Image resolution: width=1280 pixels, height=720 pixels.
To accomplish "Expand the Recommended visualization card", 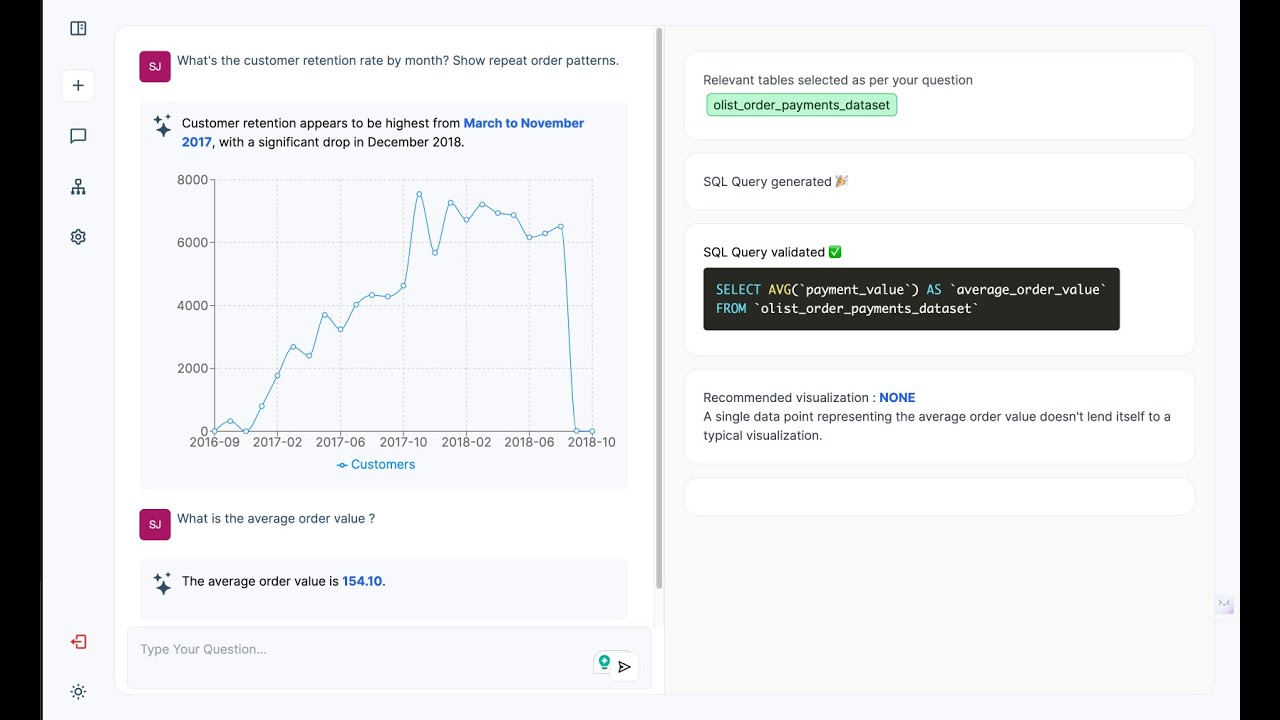I will click(x=938, y=416).
